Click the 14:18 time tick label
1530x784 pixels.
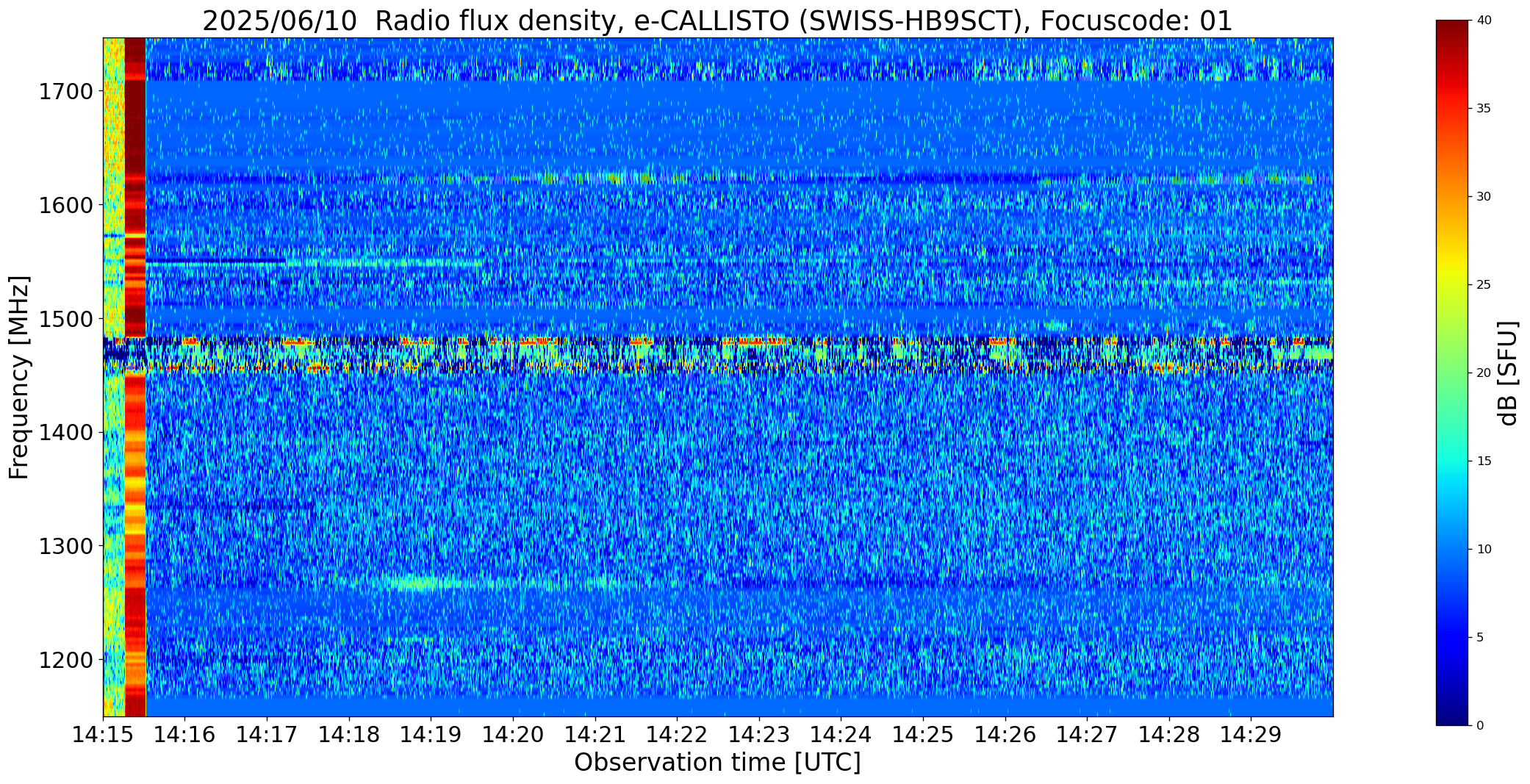point(349,734)
